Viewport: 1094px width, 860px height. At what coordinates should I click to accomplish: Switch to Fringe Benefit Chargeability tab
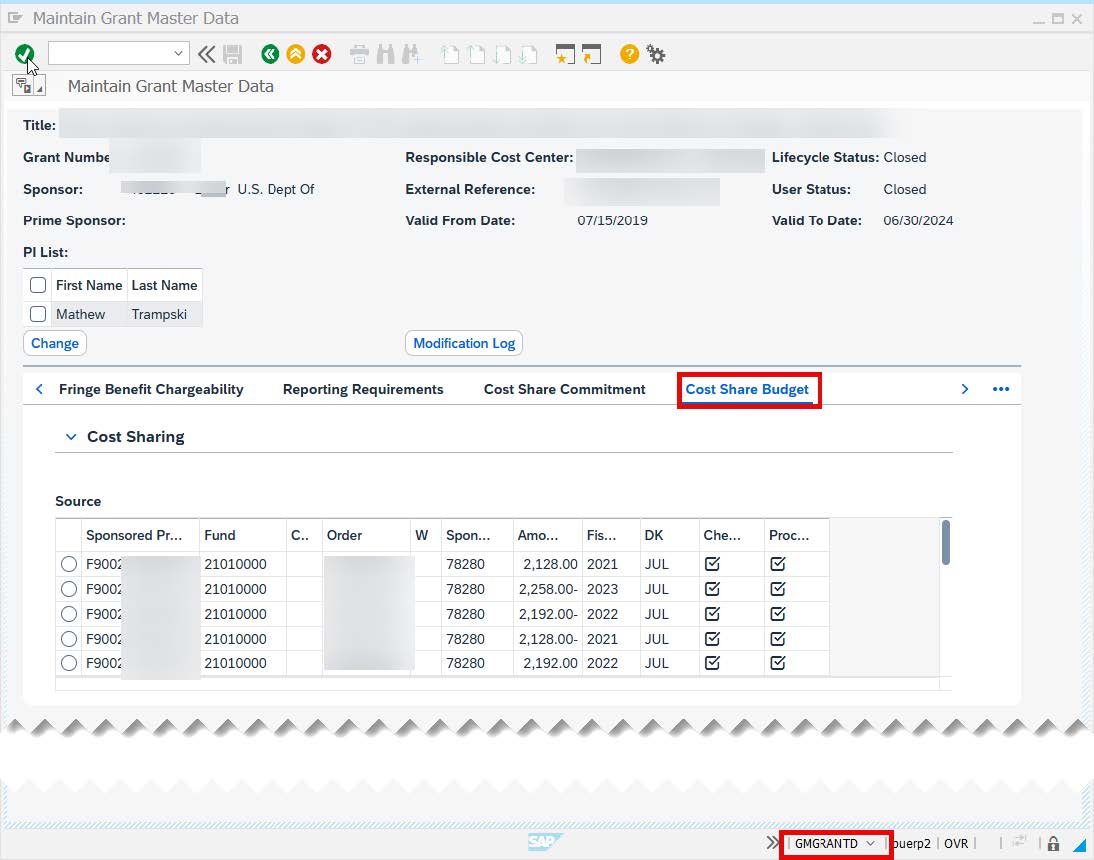(x=151, y=389)
